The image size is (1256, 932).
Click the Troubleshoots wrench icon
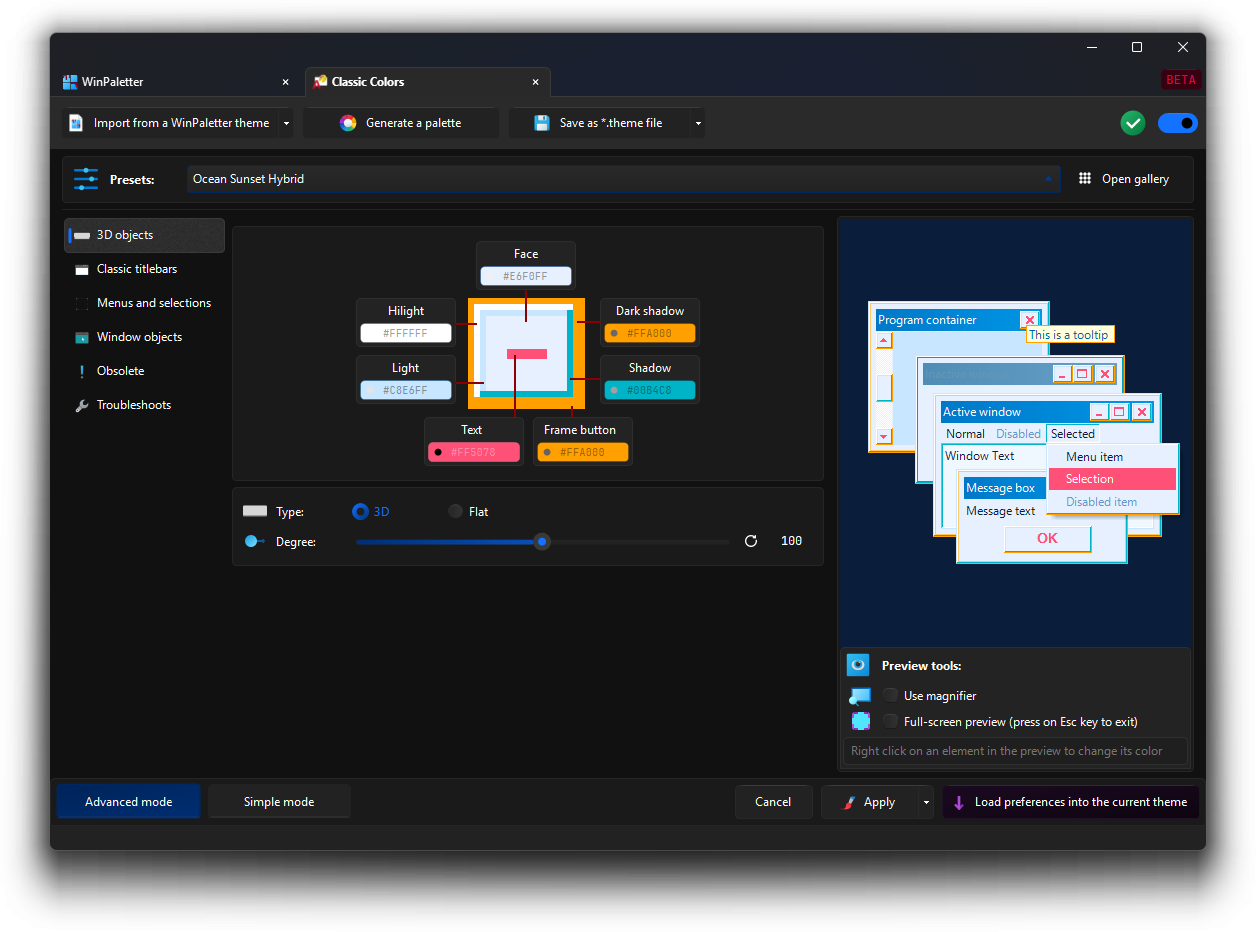coord(82,405)
